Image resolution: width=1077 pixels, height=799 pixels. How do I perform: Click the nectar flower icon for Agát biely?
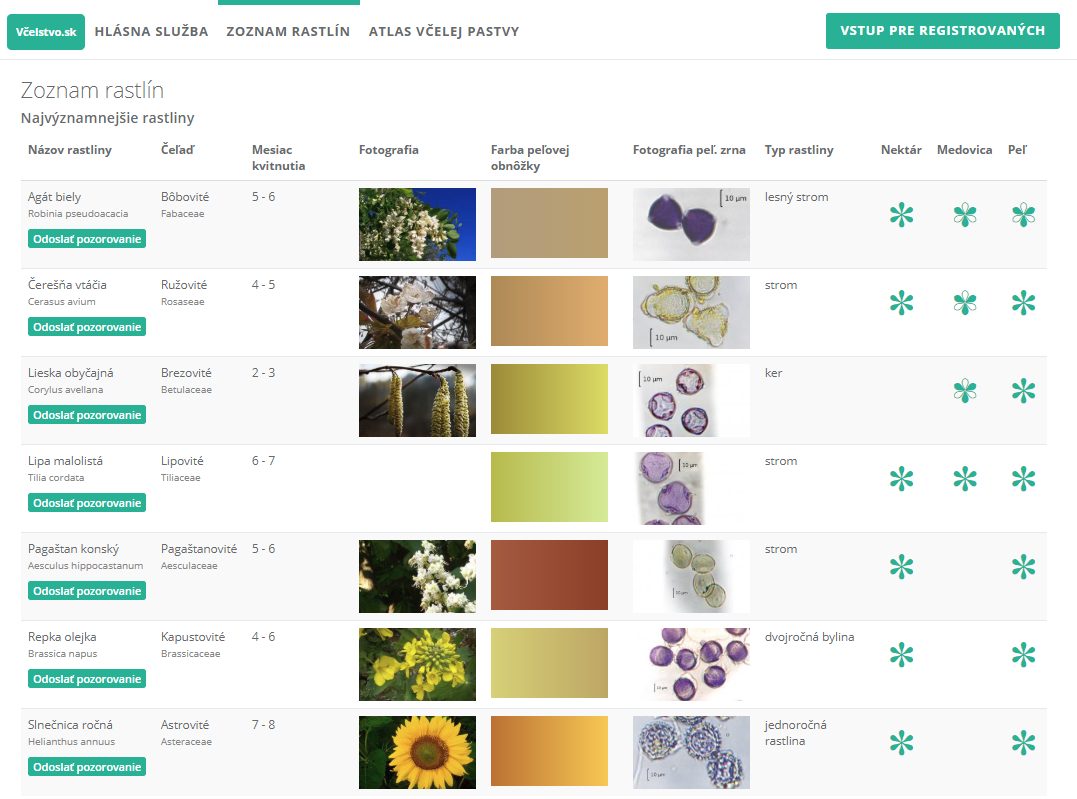pyautogui.click(x=901, y=215)
